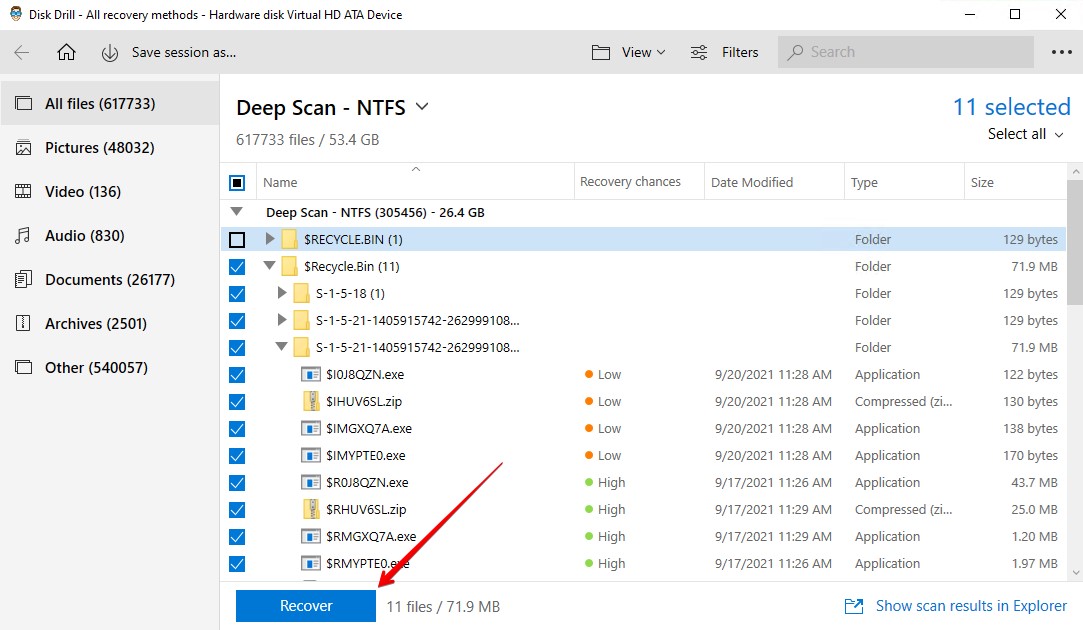Click the save session download icon

point(110,52)
